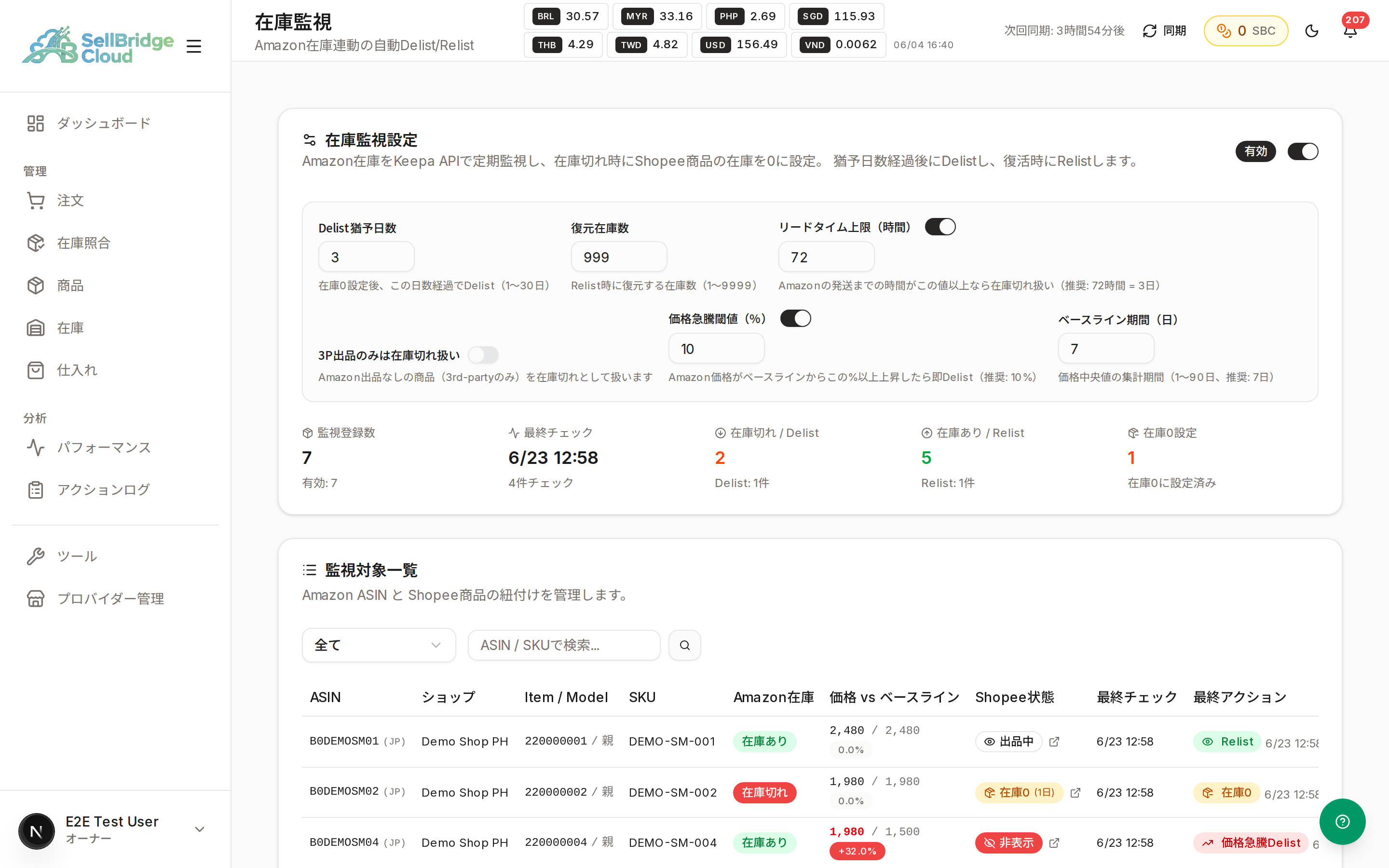Enable 3P出品のみは在庫切れ扱い toggle

(483, 355)
